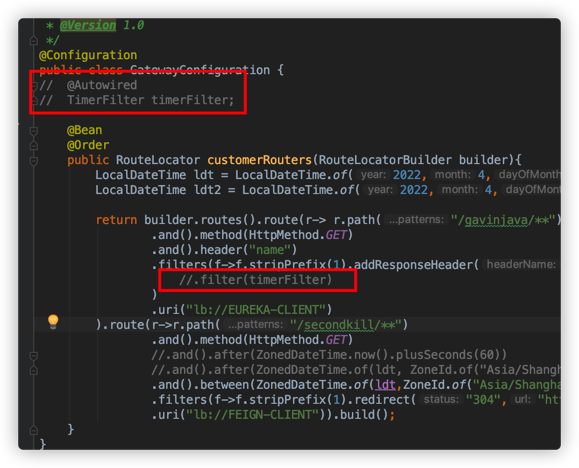Click the year: inlay hint on ldt line
The image size is (579, 468).
(373, 175)
